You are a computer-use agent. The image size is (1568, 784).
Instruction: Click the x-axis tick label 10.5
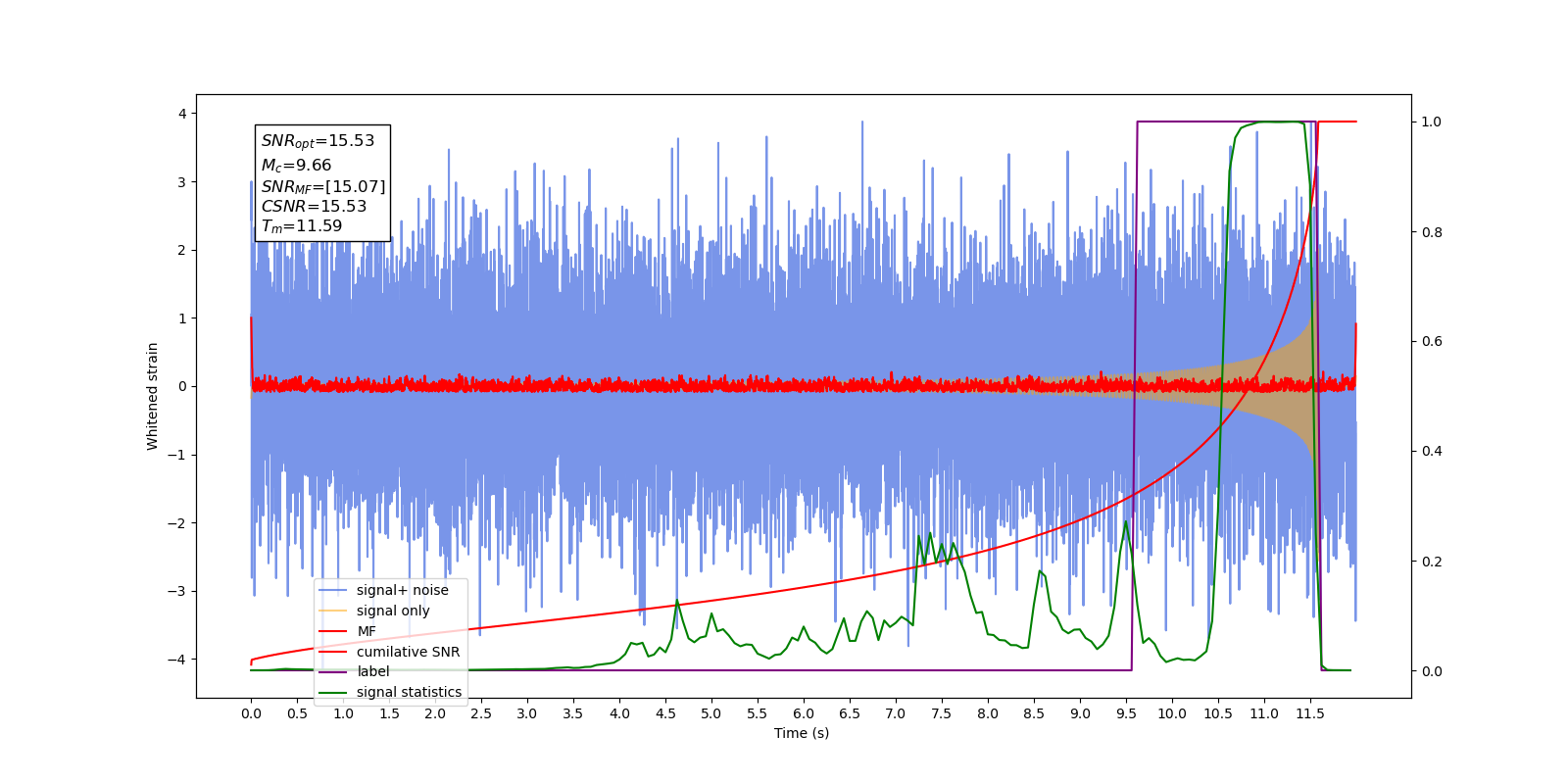point(1218,713)
